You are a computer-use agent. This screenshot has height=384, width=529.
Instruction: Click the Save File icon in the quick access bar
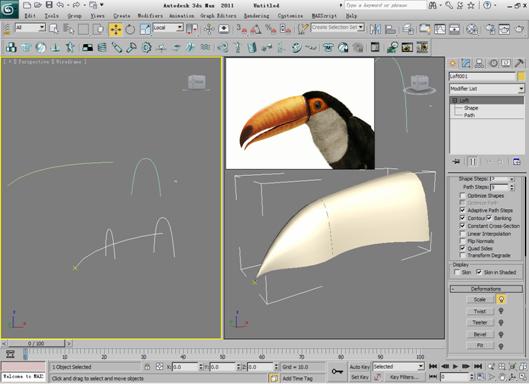(x=49, y=5)
